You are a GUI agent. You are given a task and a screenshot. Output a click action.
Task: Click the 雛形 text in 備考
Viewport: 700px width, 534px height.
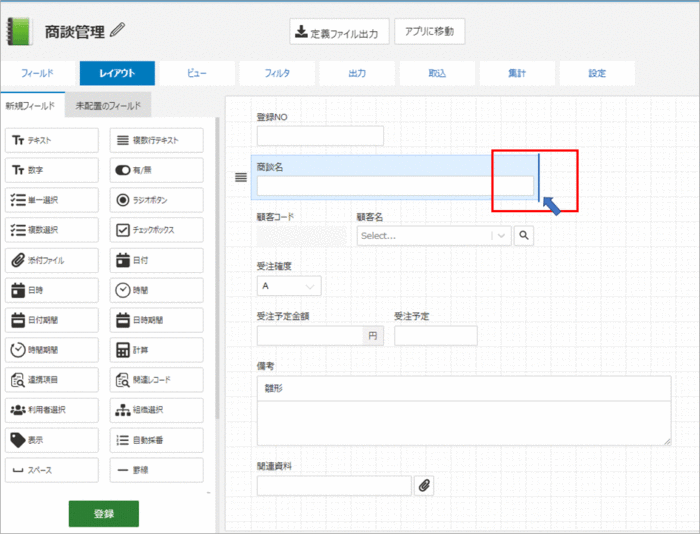(274, 388)
